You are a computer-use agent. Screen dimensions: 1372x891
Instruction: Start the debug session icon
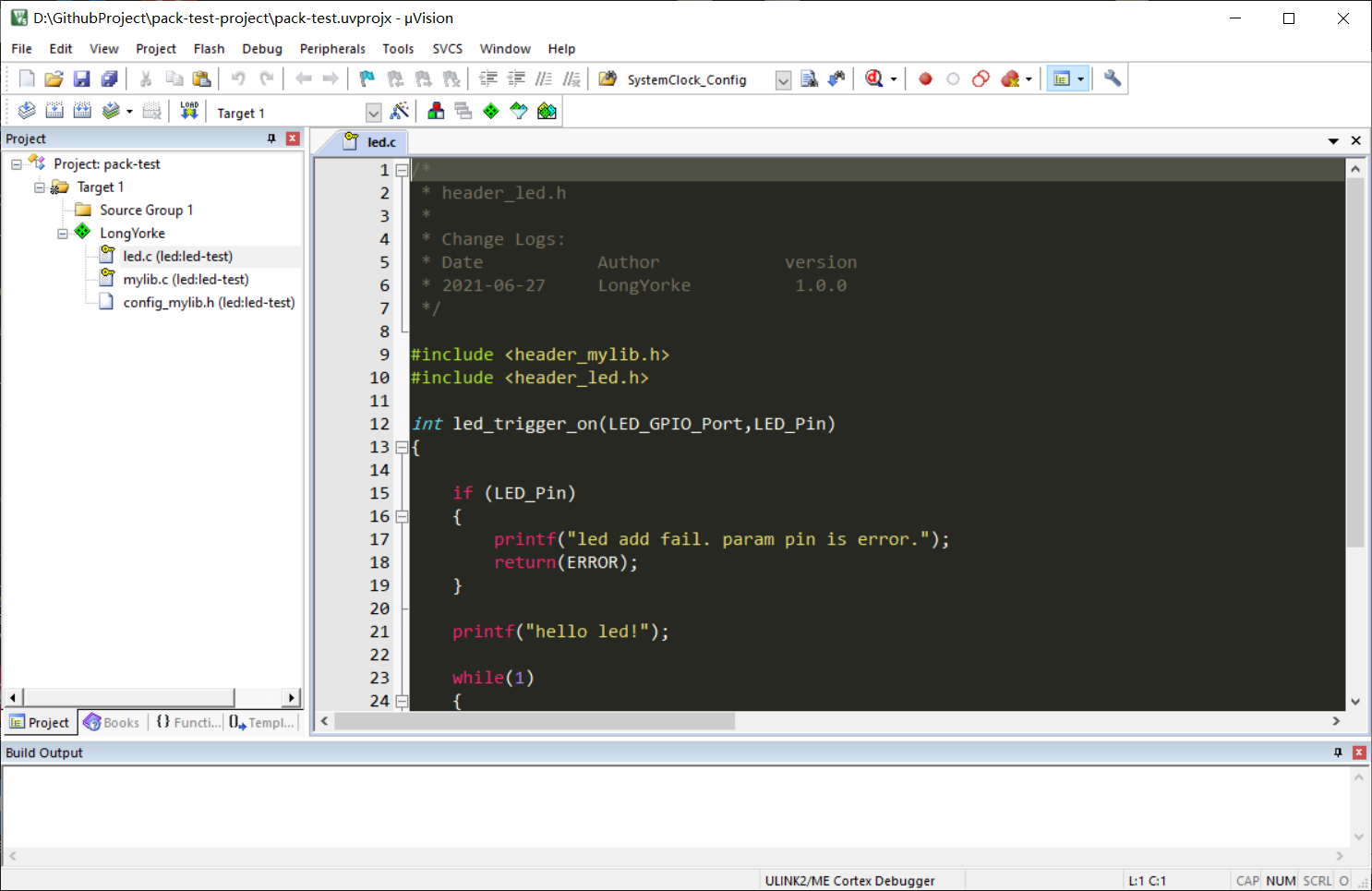873,79
